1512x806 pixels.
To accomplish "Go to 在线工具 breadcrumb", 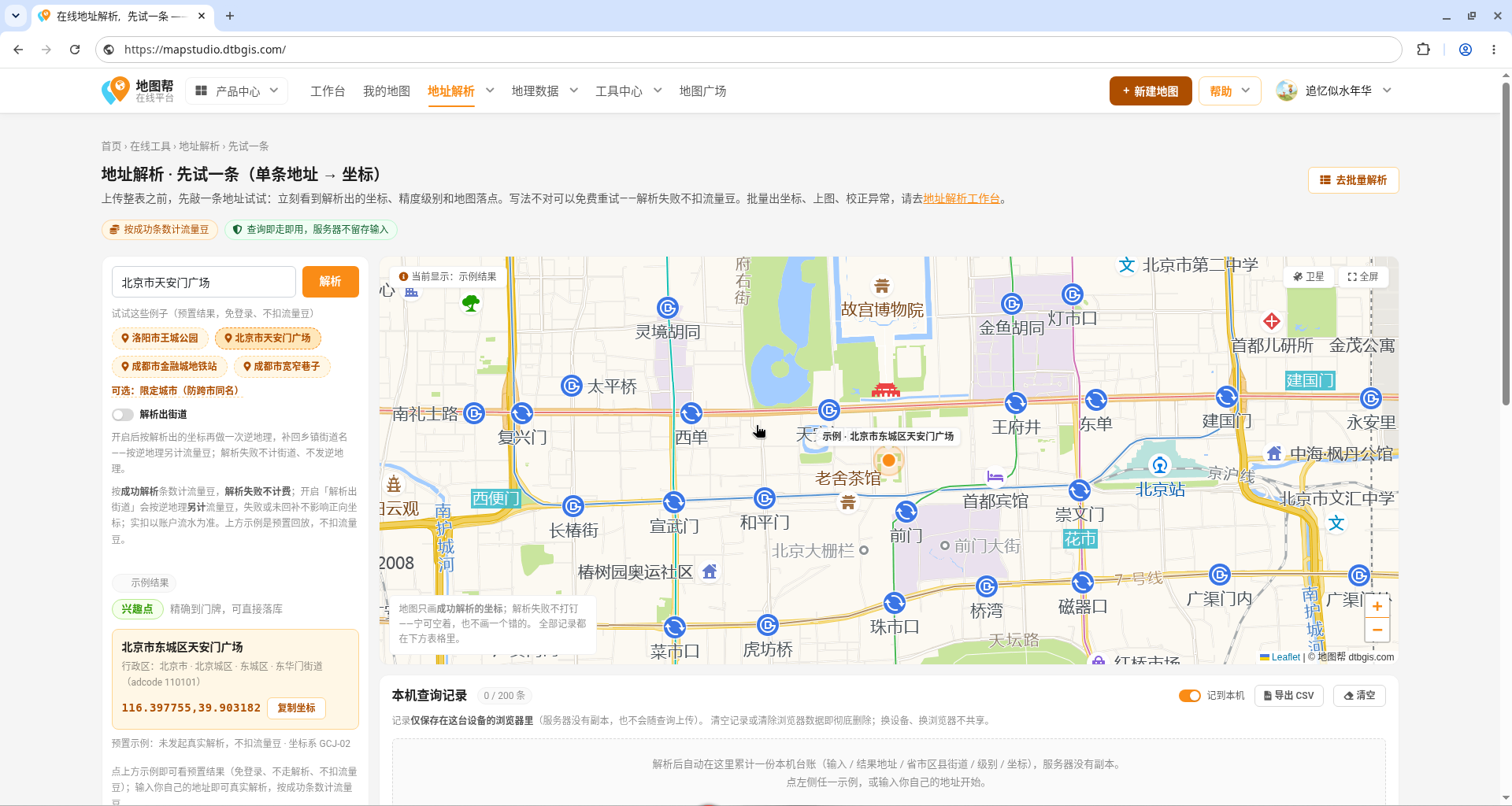I will point(150,146).
